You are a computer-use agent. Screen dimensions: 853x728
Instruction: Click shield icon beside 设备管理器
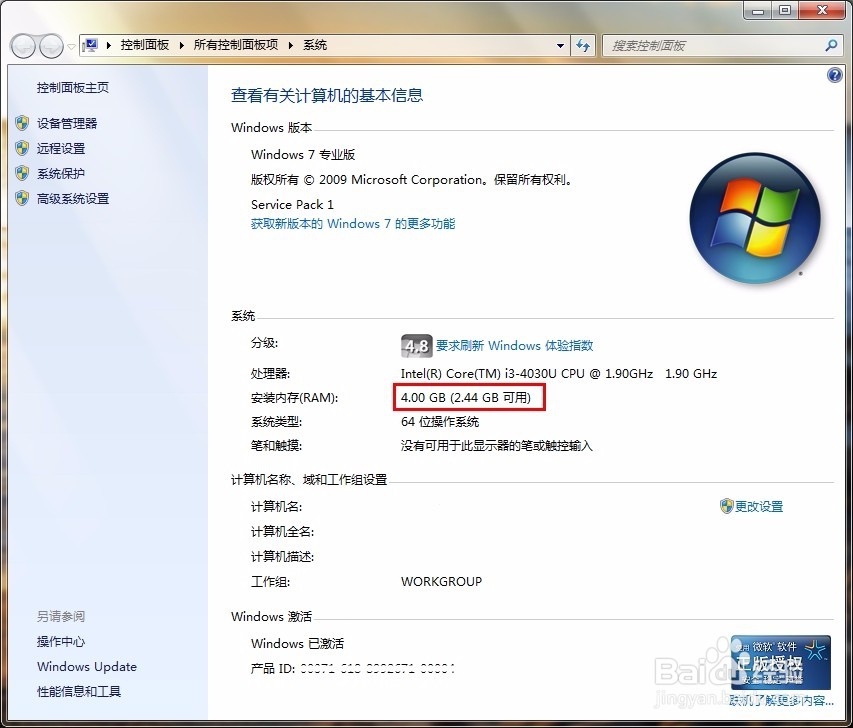coord(22,124)
